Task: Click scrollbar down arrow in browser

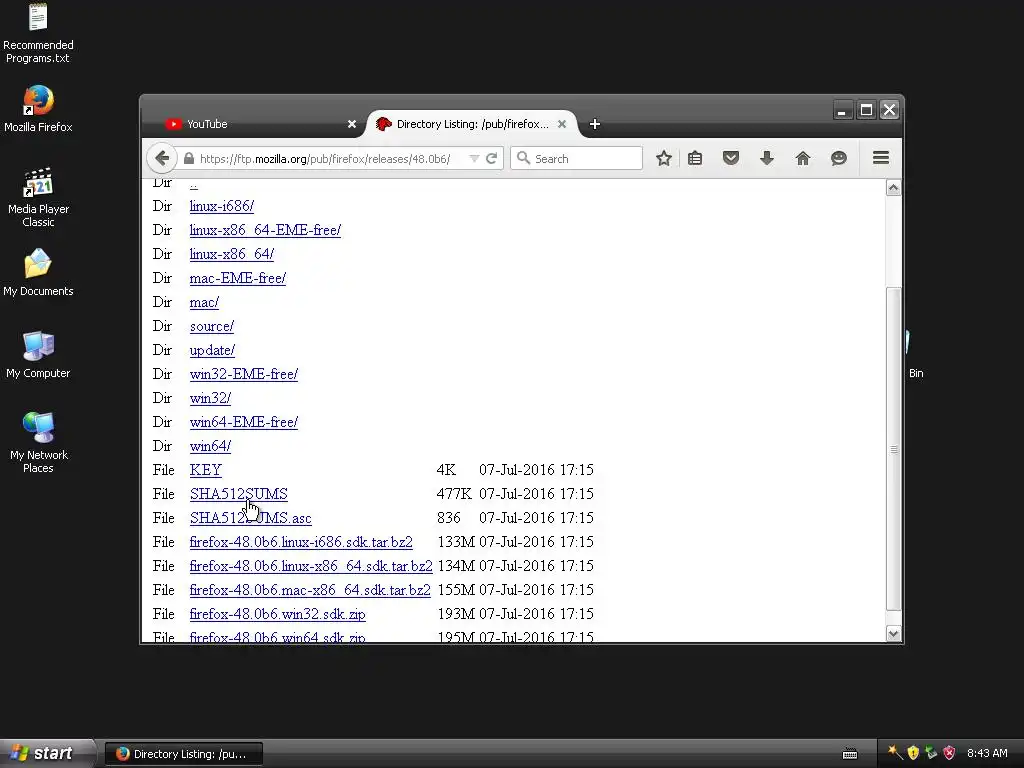Action: coord(893,633)
